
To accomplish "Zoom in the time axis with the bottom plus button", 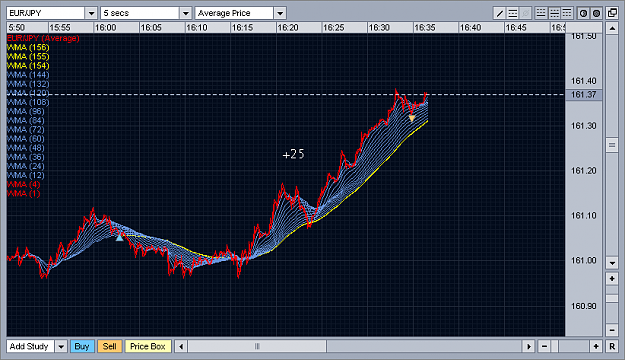I will pyautogui.click(x=596, y=346).
